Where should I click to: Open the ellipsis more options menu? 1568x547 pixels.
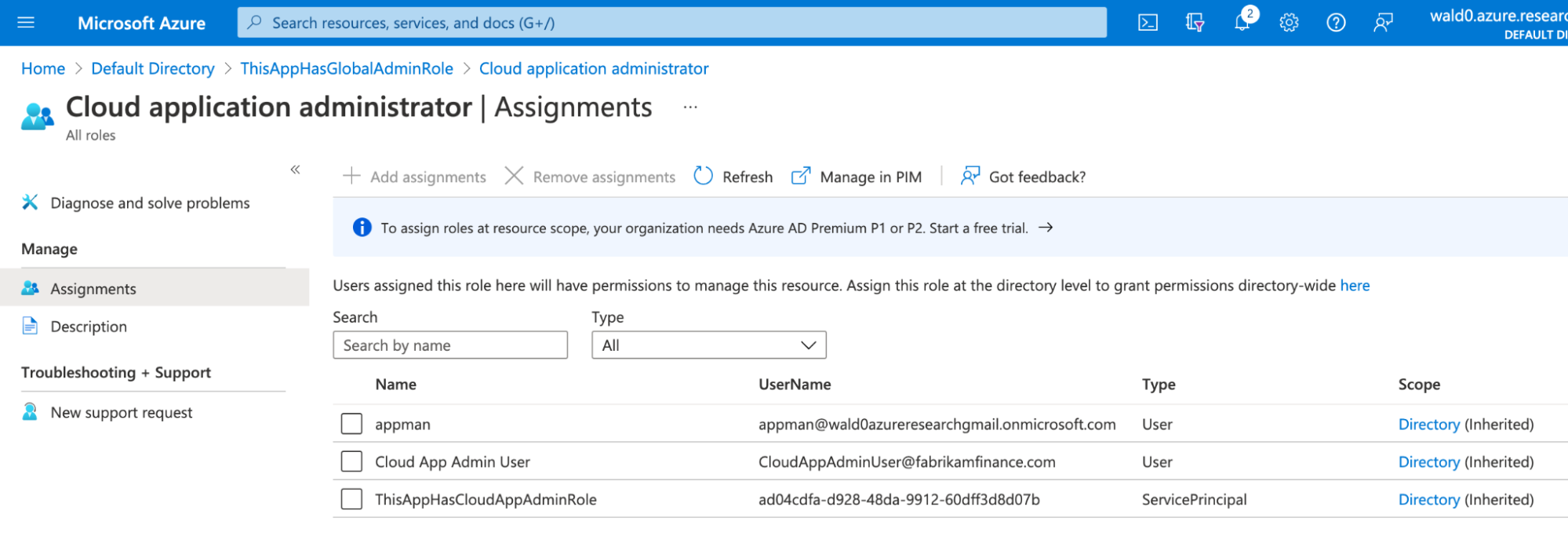coord(690,108)
